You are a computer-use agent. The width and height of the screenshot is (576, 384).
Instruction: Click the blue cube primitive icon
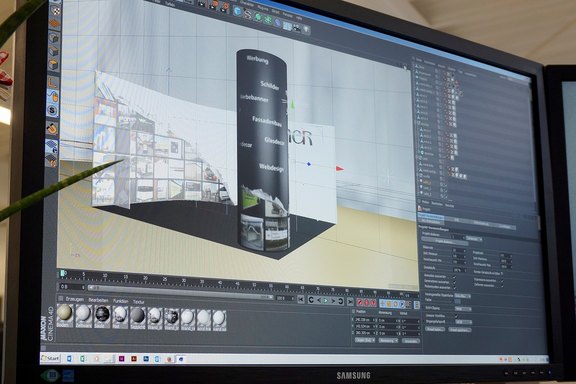coord(238,11)
